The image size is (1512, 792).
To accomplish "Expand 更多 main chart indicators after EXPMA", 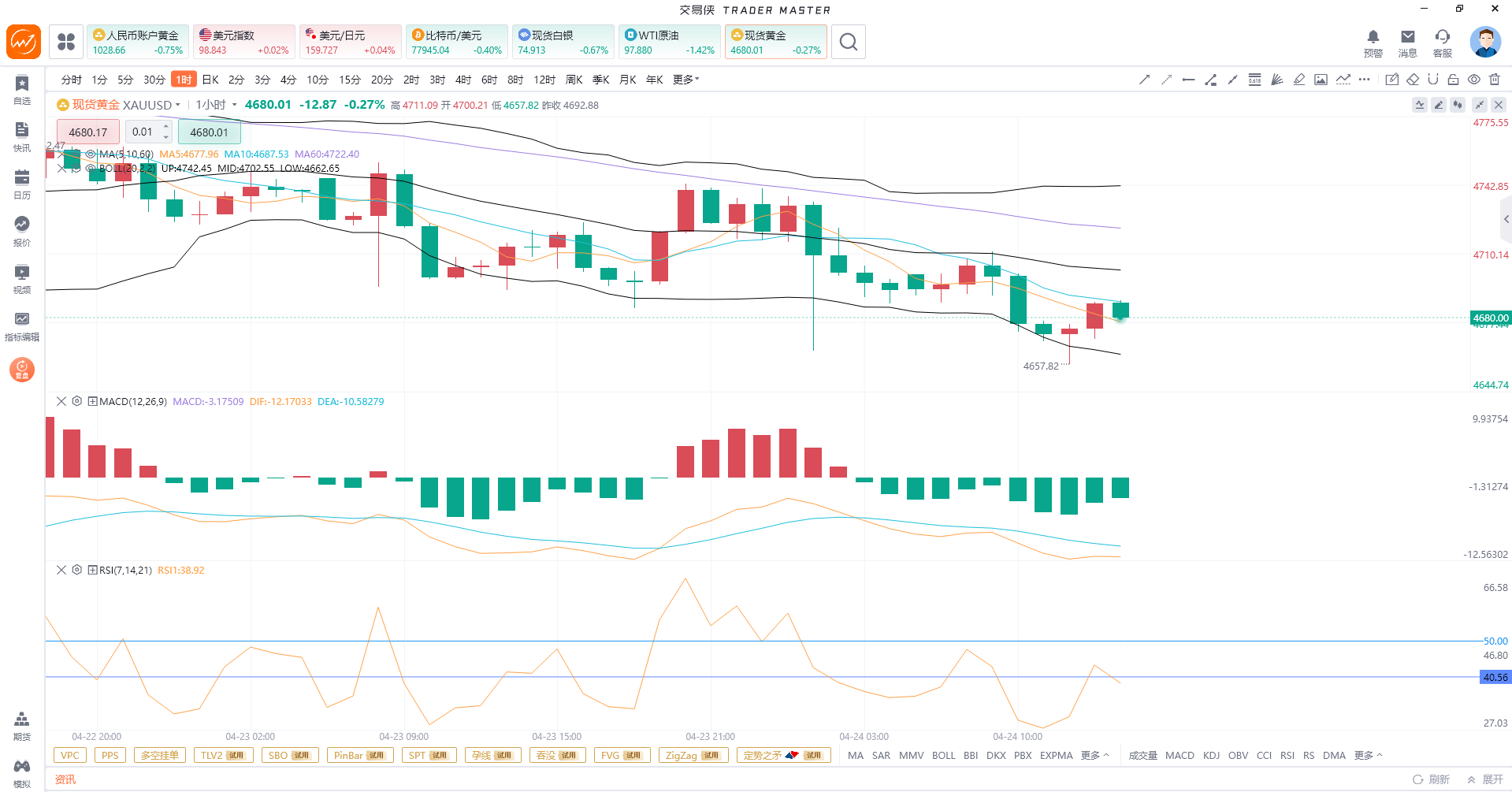I will pos(1094,756).
